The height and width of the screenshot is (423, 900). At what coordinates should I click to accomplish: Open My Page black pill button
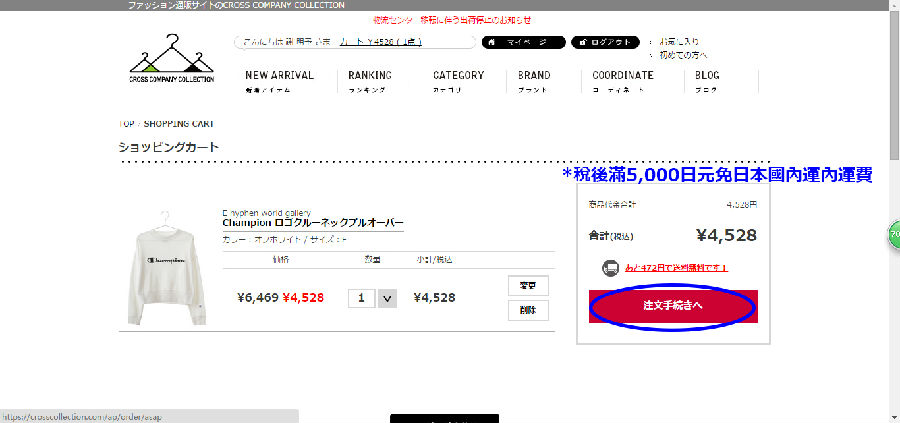point(523,42)
